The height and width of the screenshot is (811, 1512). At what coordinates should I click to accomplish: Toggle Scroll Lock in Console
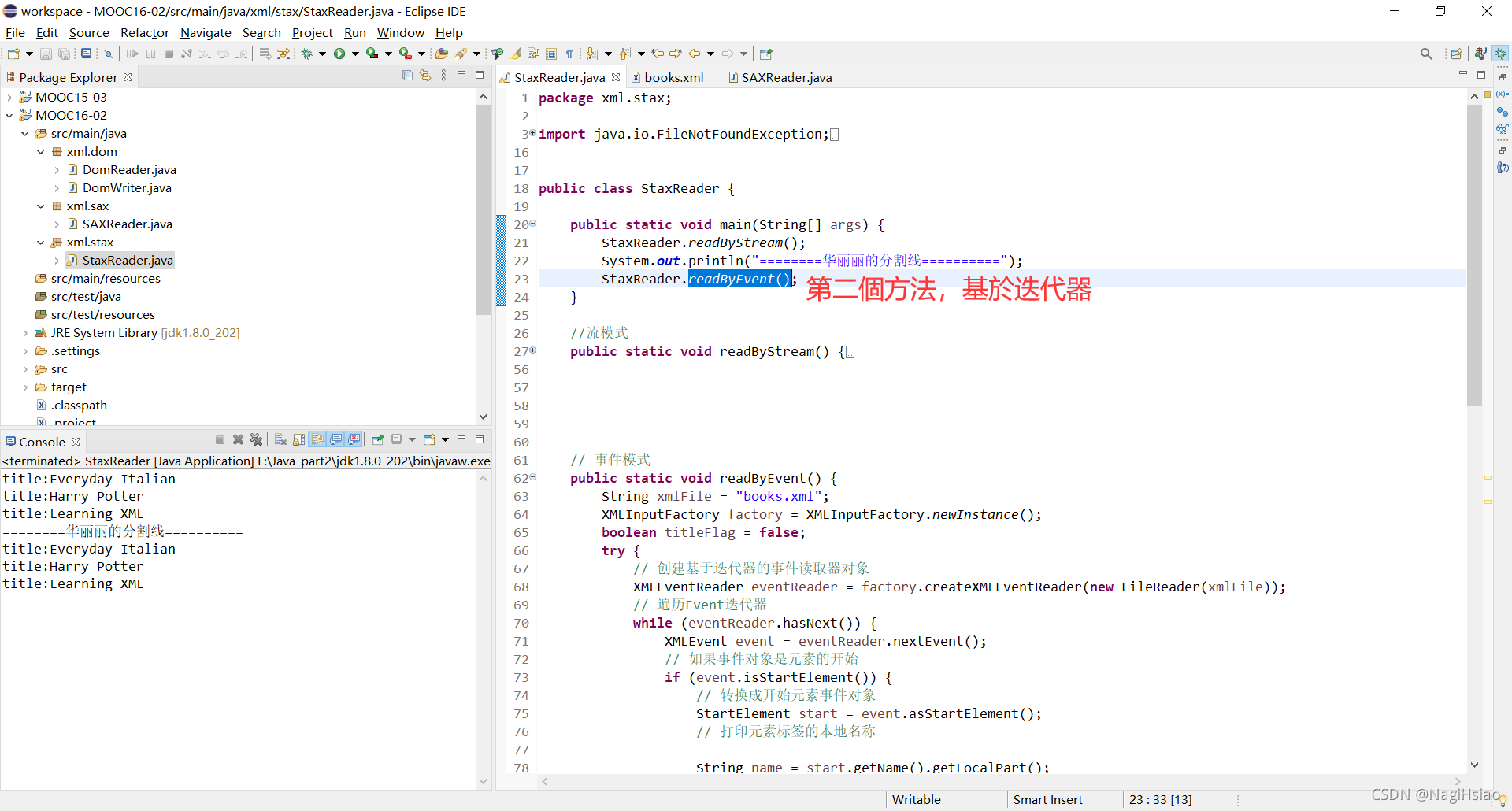[x=298, y=439]
